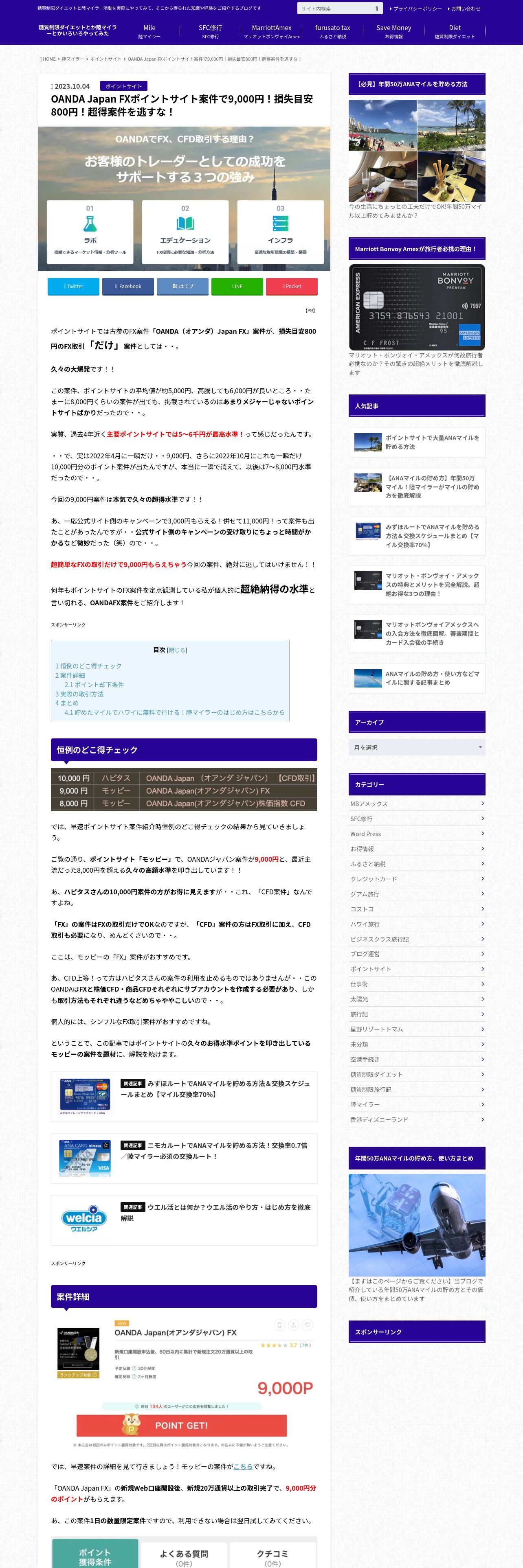Expand the Word Press category arrow
The width and height of the screenshot is (523, 1568).
482,833
